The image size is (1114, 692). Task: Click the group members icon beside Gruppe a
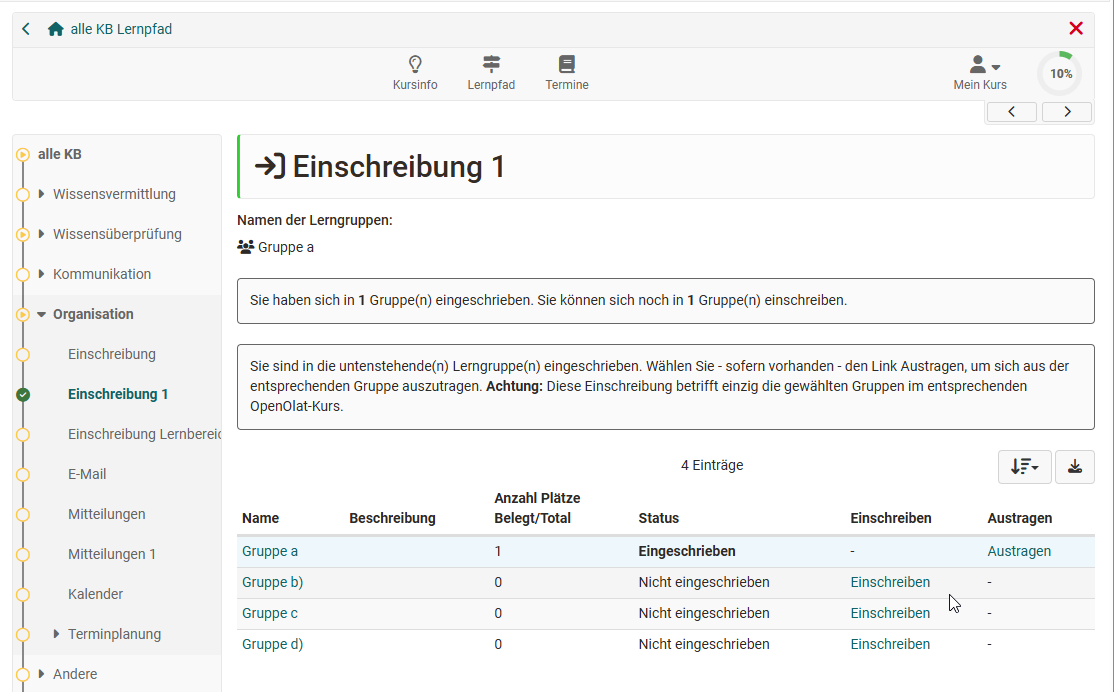point(245,246)
